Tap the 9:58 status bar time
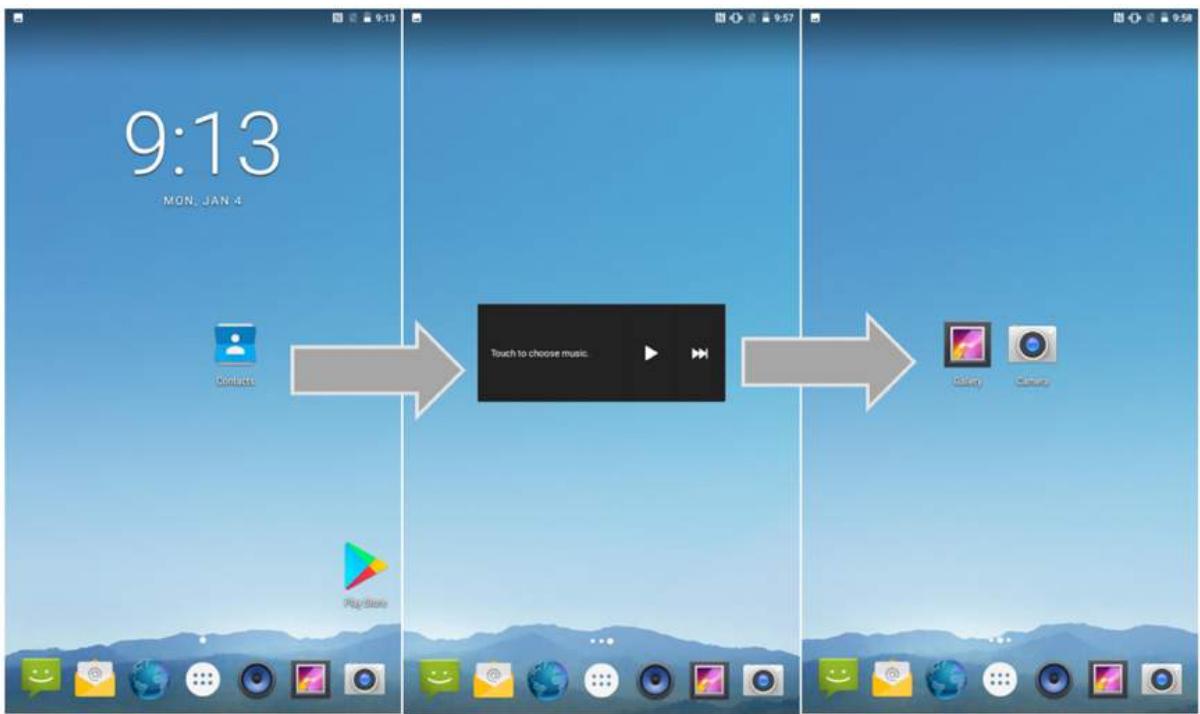This screenshot has height=714, width=1200. click(1183, 18)
